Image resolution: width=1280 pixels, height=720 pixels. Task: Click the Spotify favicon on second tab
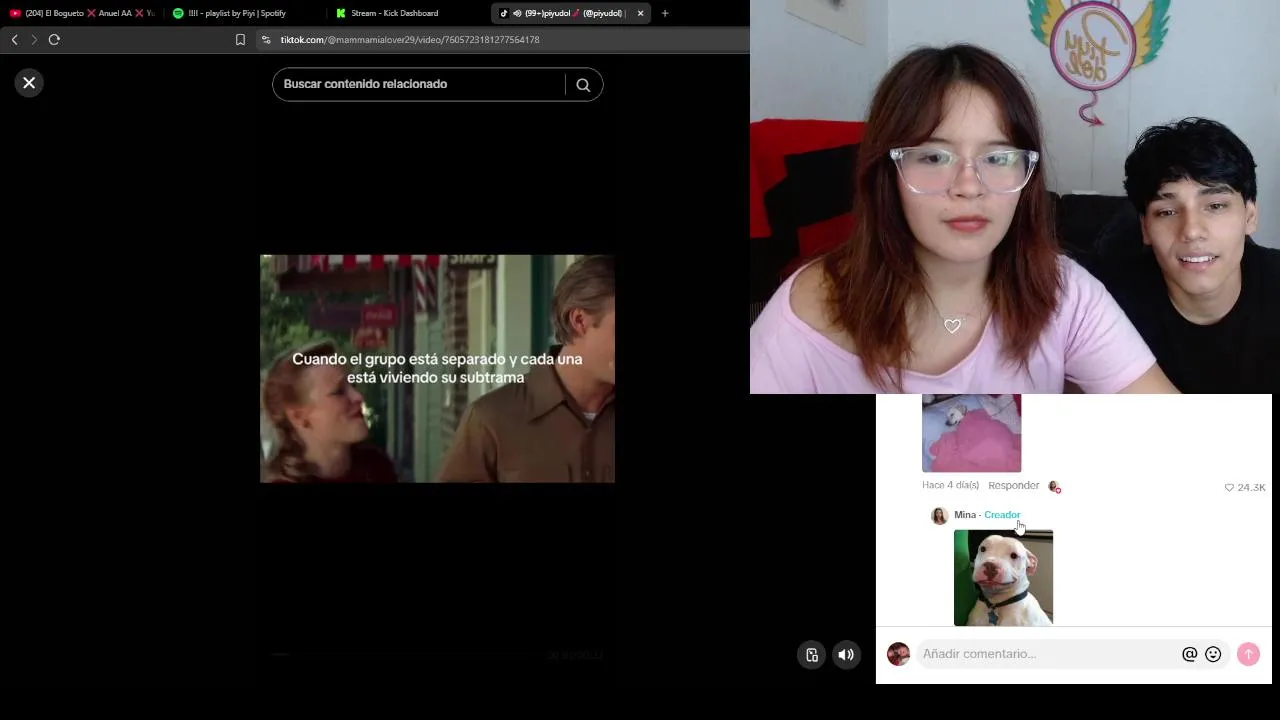click(178, 13)
